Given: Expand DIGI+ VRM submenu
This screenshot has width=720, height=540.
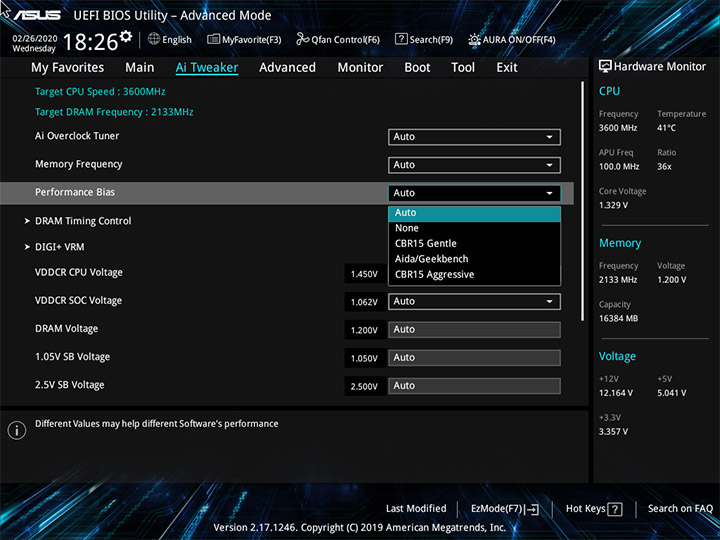Looking at the screenshot, I should (x=54, y=247).
